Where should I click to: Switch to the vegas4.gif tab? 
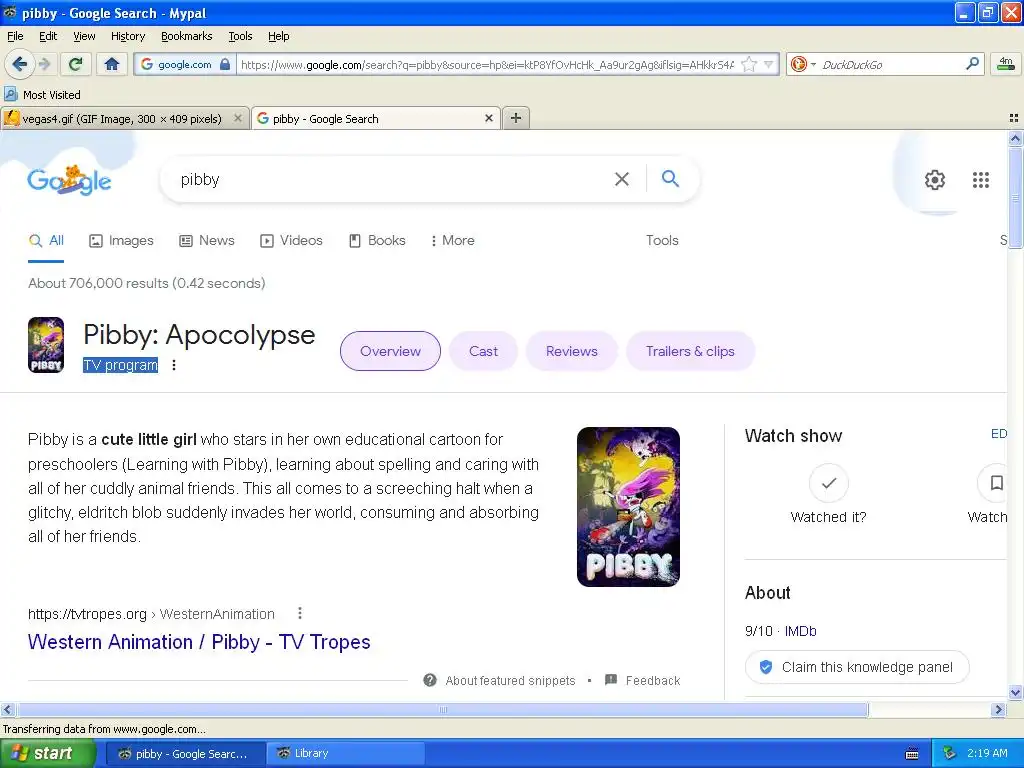[121, 119]
